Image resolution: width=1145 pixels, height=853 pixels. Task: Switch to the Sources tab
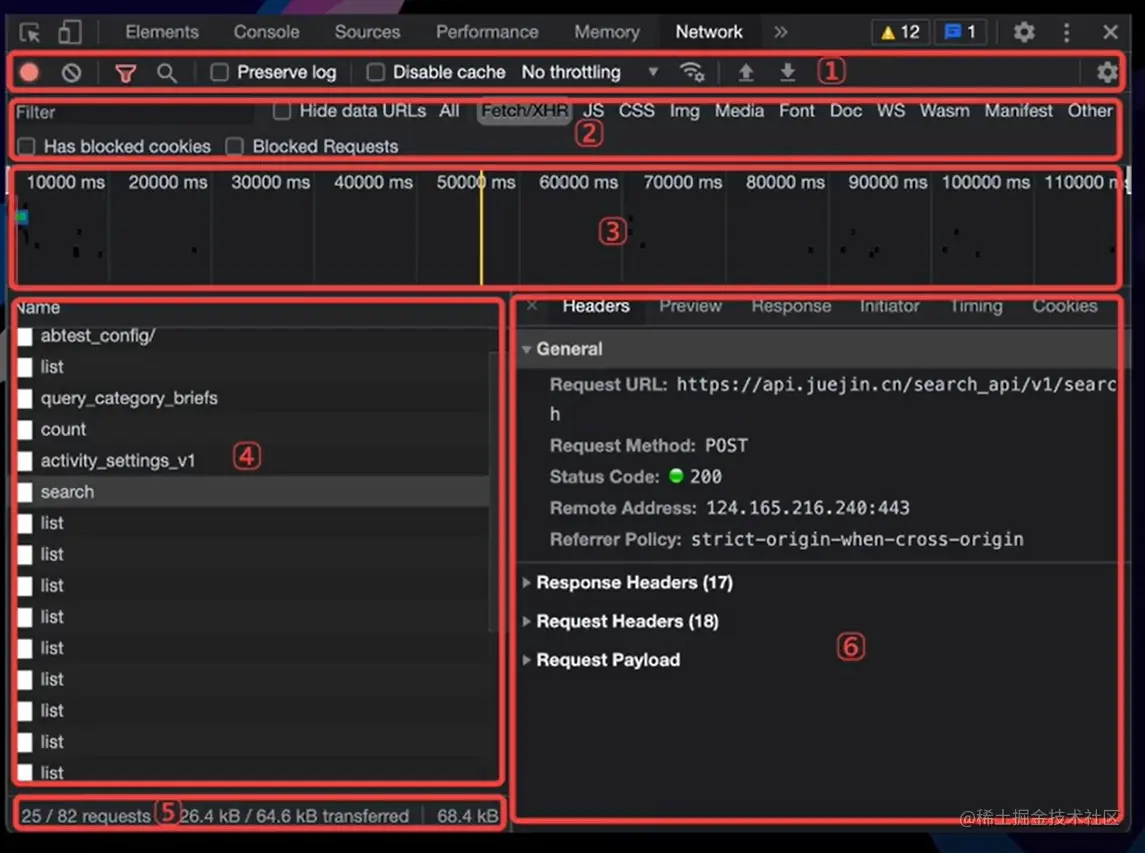[x=367, y=32]
